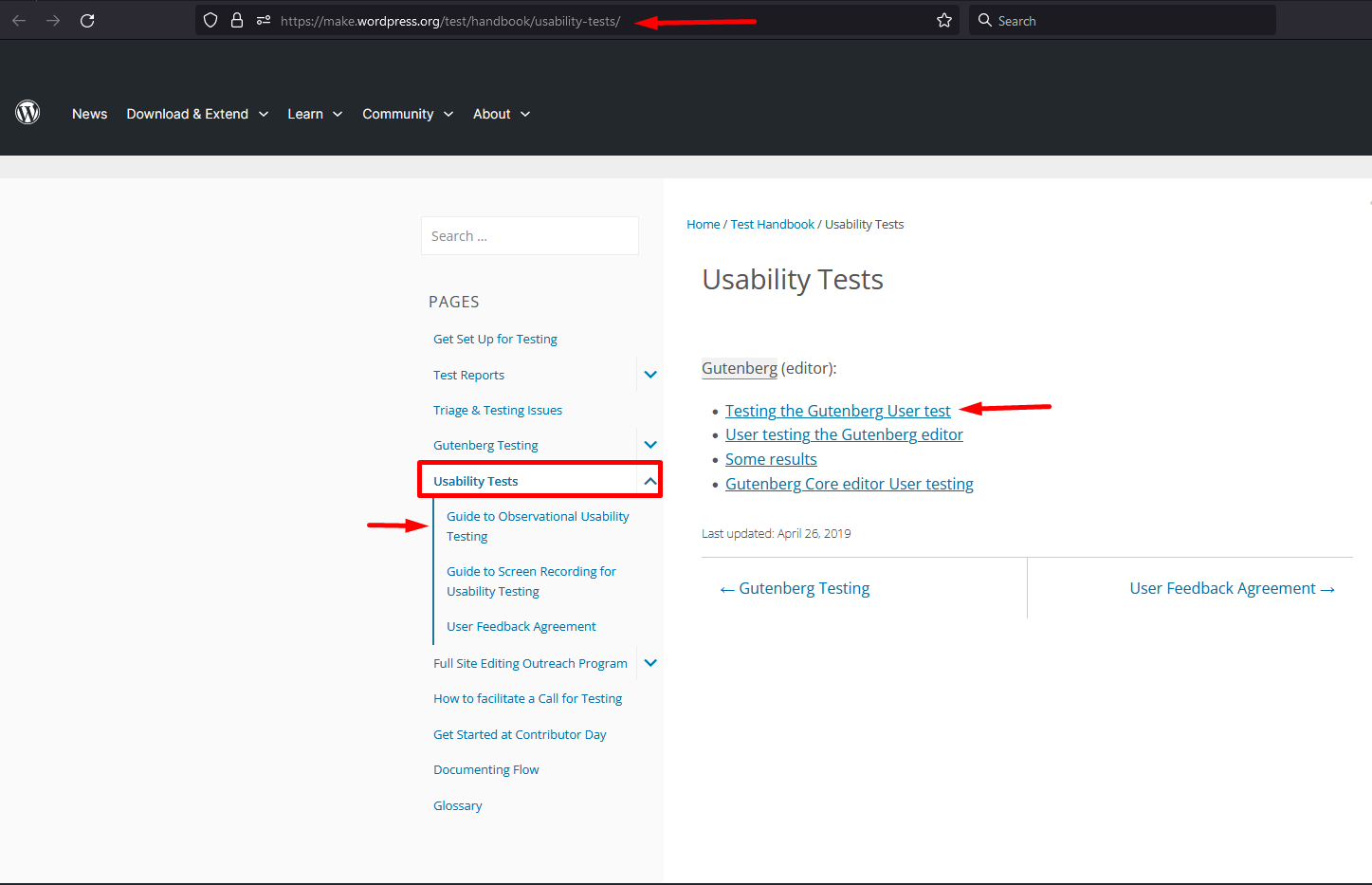1372x885 pixels.
Task: Open the Download & Extend menu
Action: point(197,114)
